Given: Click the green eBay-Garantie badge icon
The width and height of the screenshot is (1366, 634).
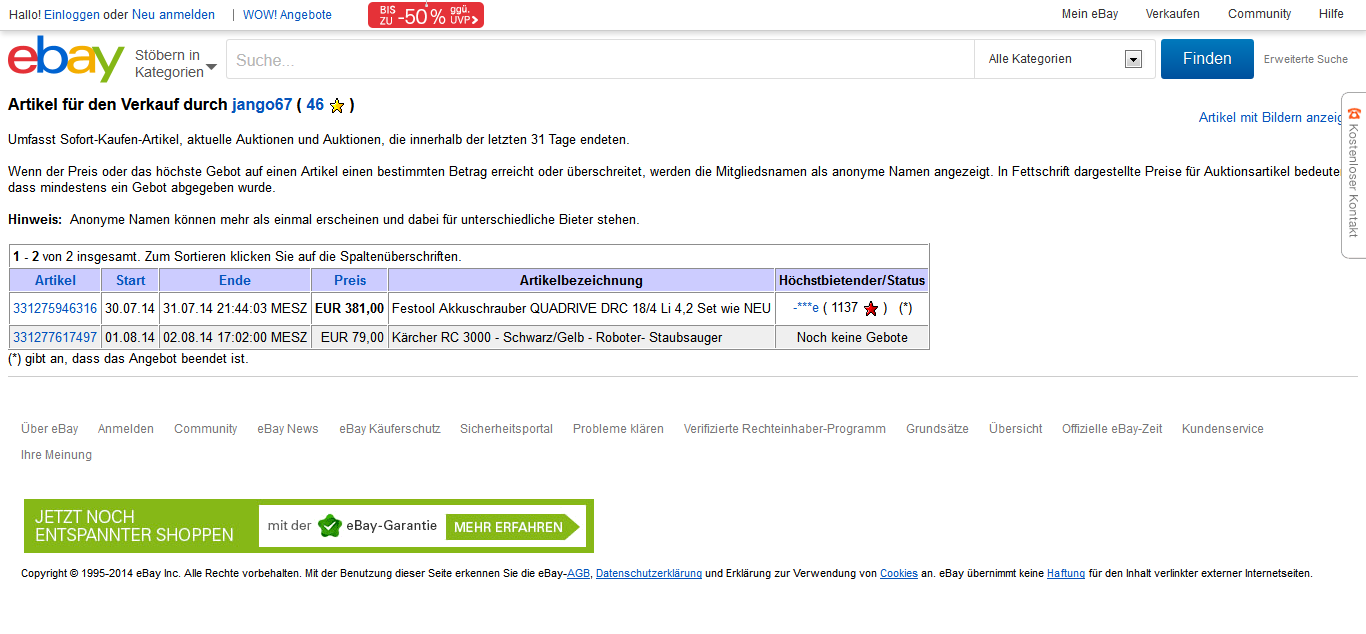Looking at the screenshot, I should point(330,526).
